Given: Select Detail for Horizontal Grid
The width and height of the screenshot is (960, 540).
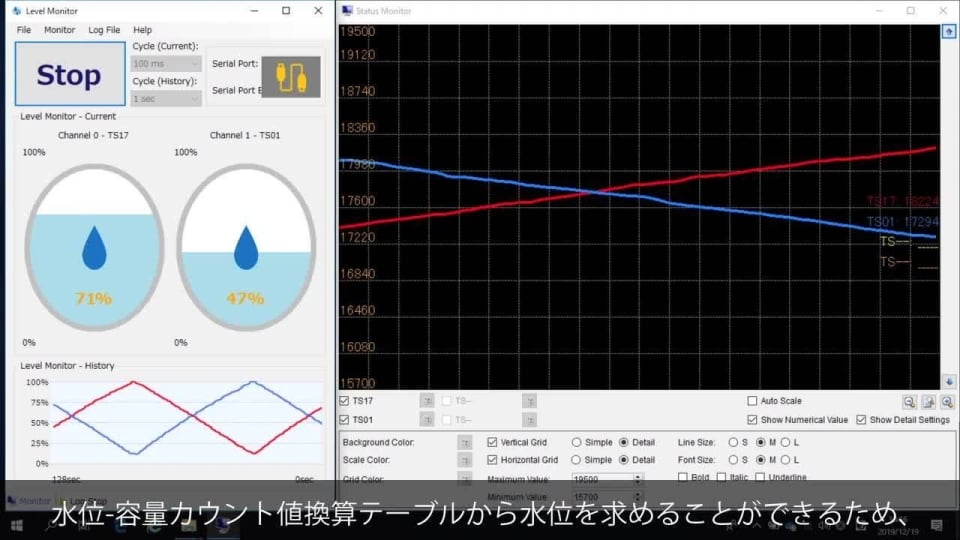Looking at the screenshot, I should 624,460.
